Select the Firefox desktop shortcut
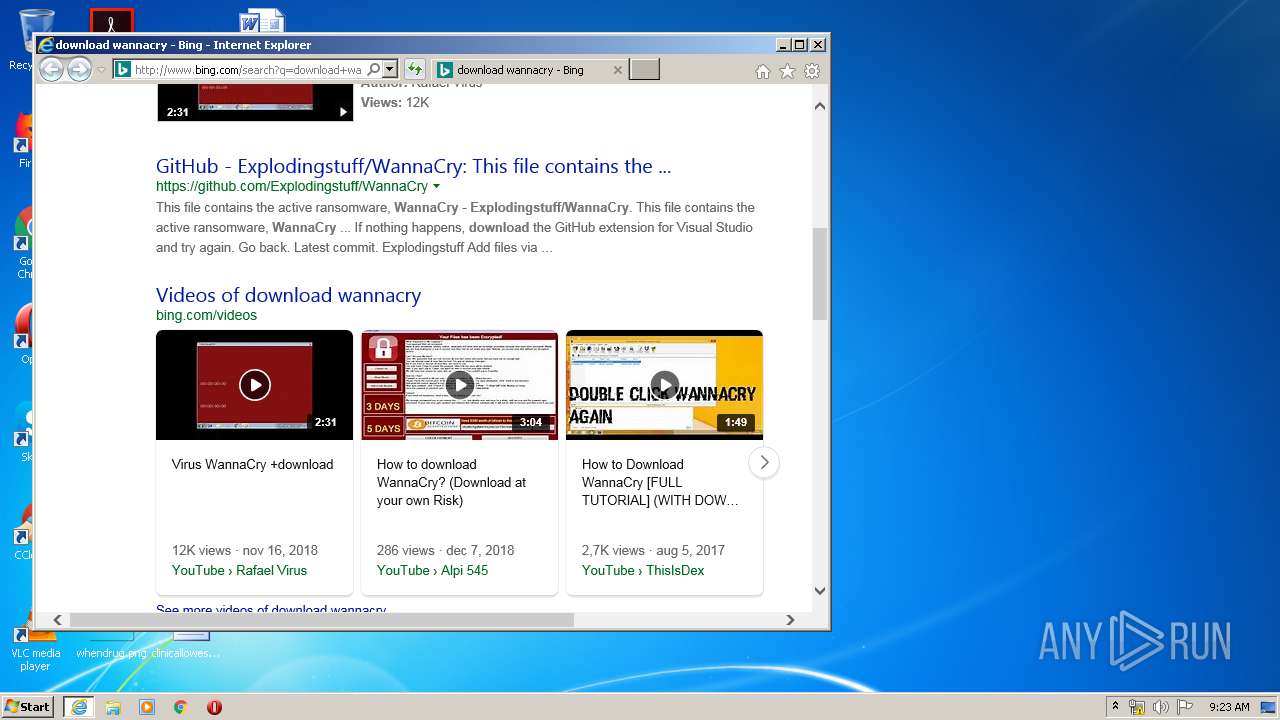The width and height of the screenshot is (1280, 720). point(22,140)
